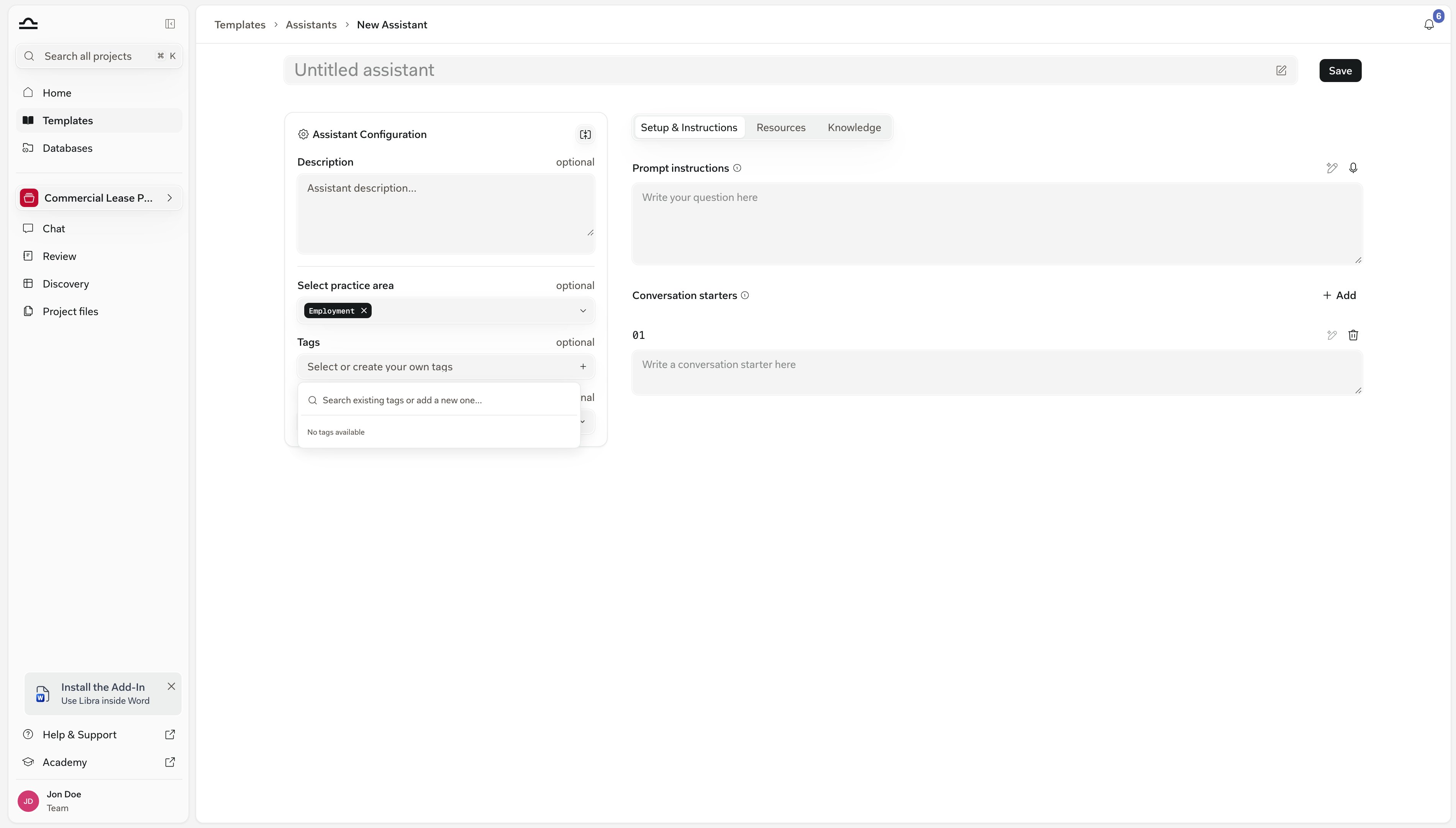Collapse the sidebar panel icon
This screenshot has width=1456, height=828.
[170, 24]
